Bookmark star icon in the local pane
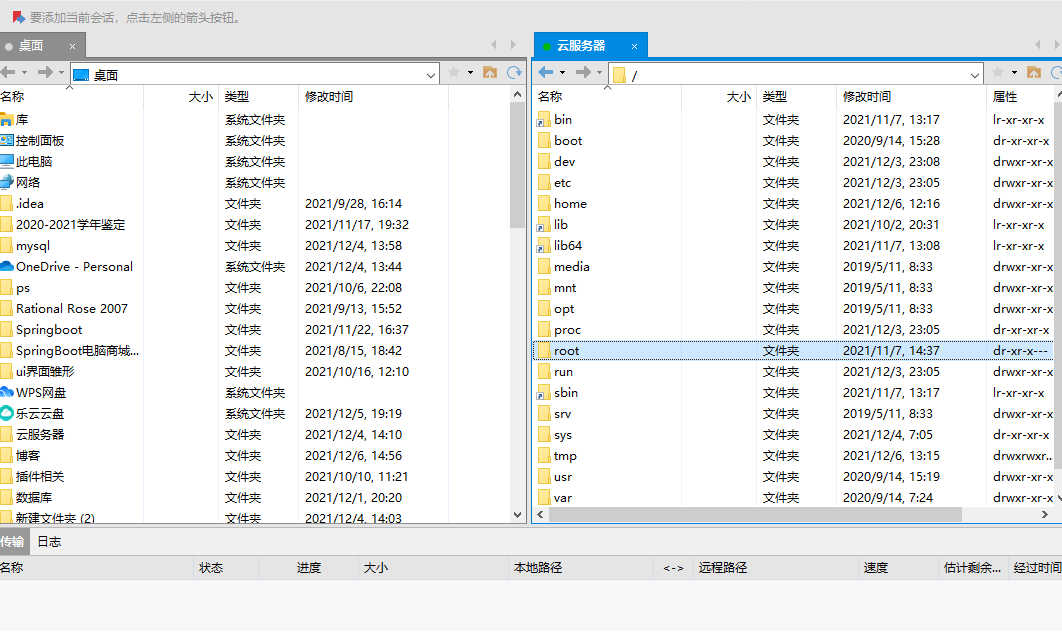This screenshot has height=632, width=1062. (454, 72)
